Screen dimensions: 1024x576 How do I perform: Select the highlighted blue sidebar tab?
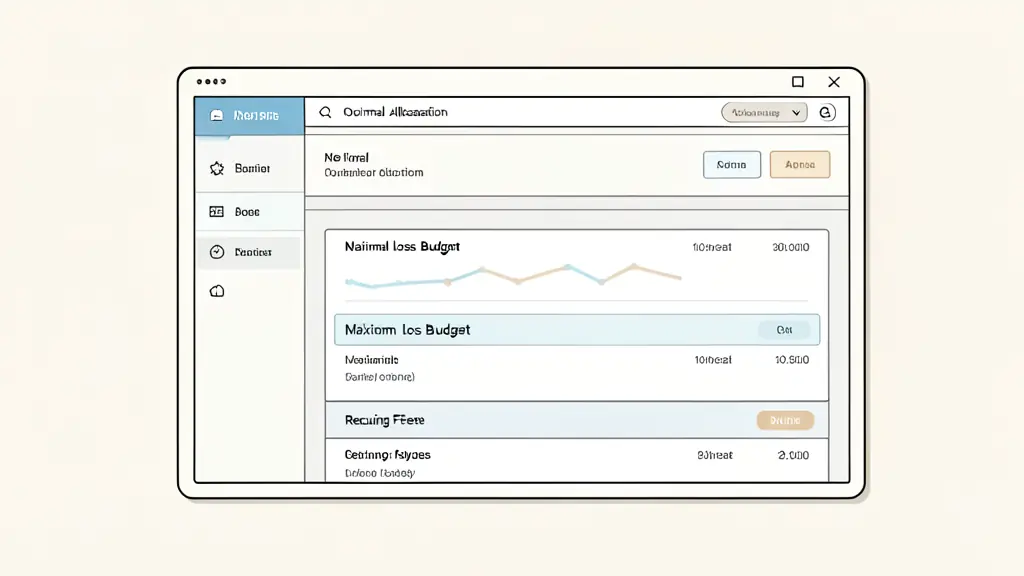pos(249,116)
